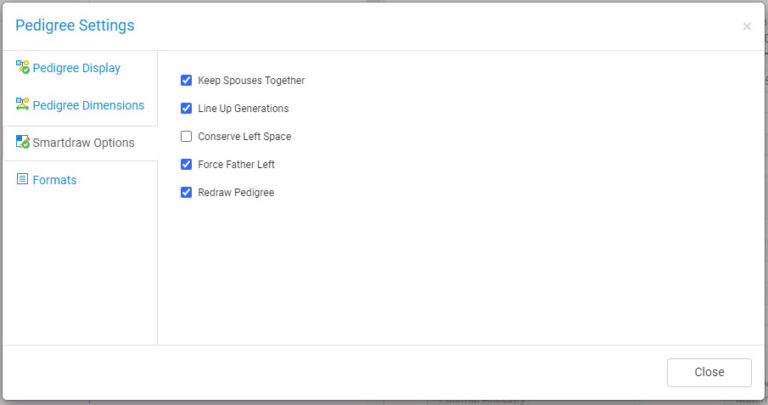The image size is (768, 405).
Task: Select the Smartdraw Options tab
Action: [x=83, y=142]
